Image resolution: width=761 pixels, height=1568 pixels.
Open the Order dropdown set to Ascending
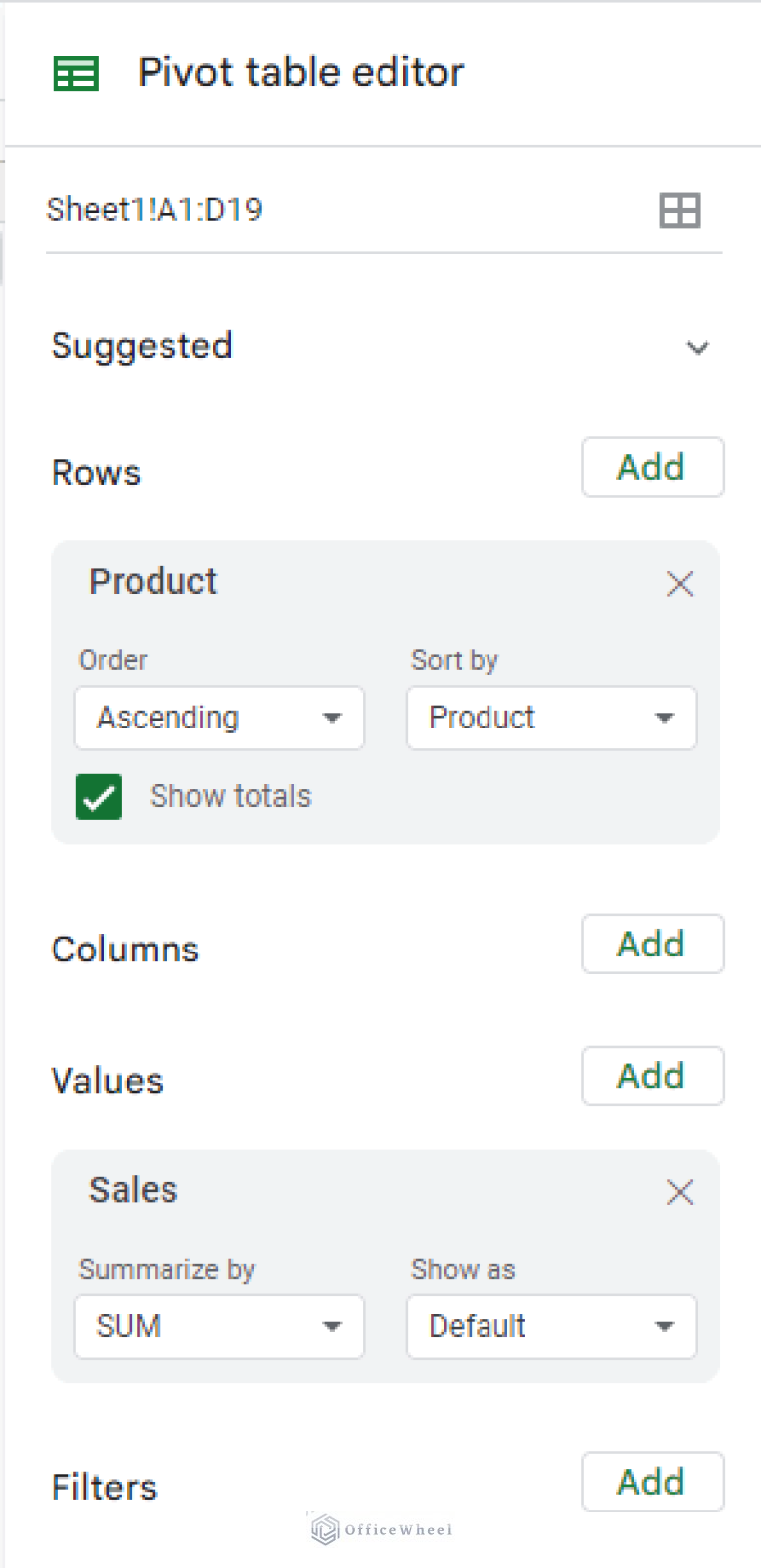pos(219,718)
